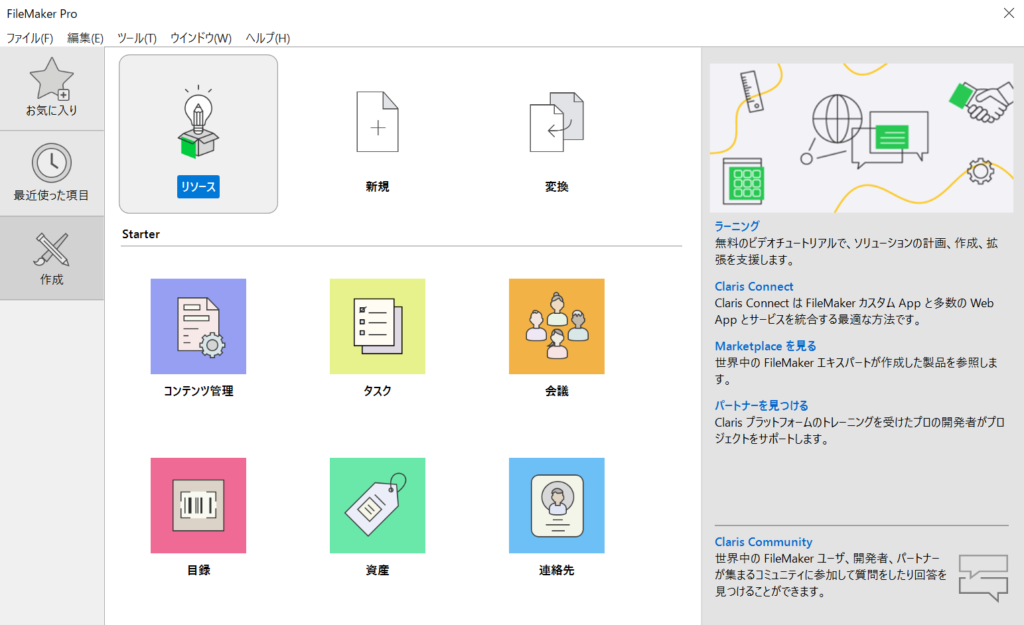1024x625 pixels.
Task: Show the 最近使った項目 recent items tab
Action: [52, 173]
